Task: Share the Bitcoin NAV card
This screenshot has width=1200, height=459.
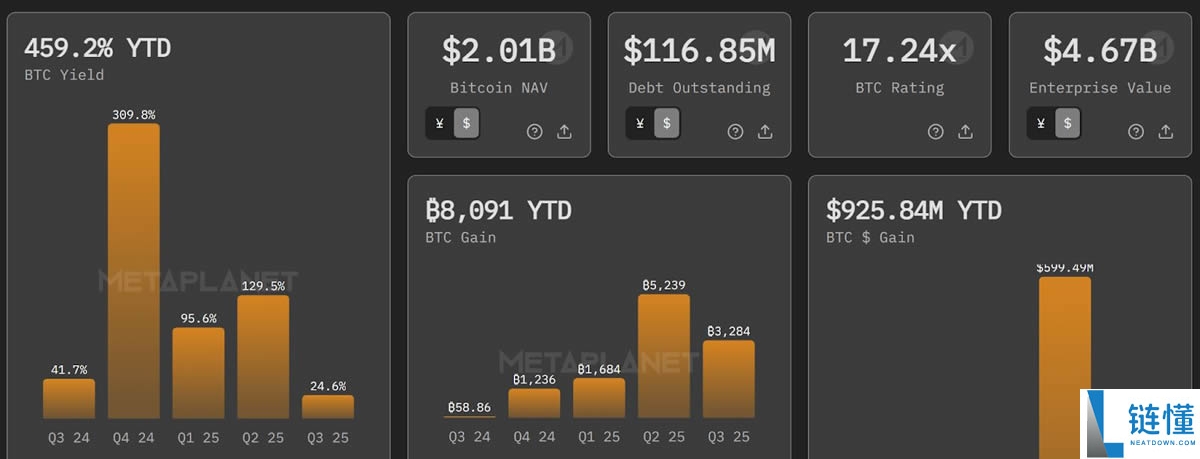Action: point(564,131)
